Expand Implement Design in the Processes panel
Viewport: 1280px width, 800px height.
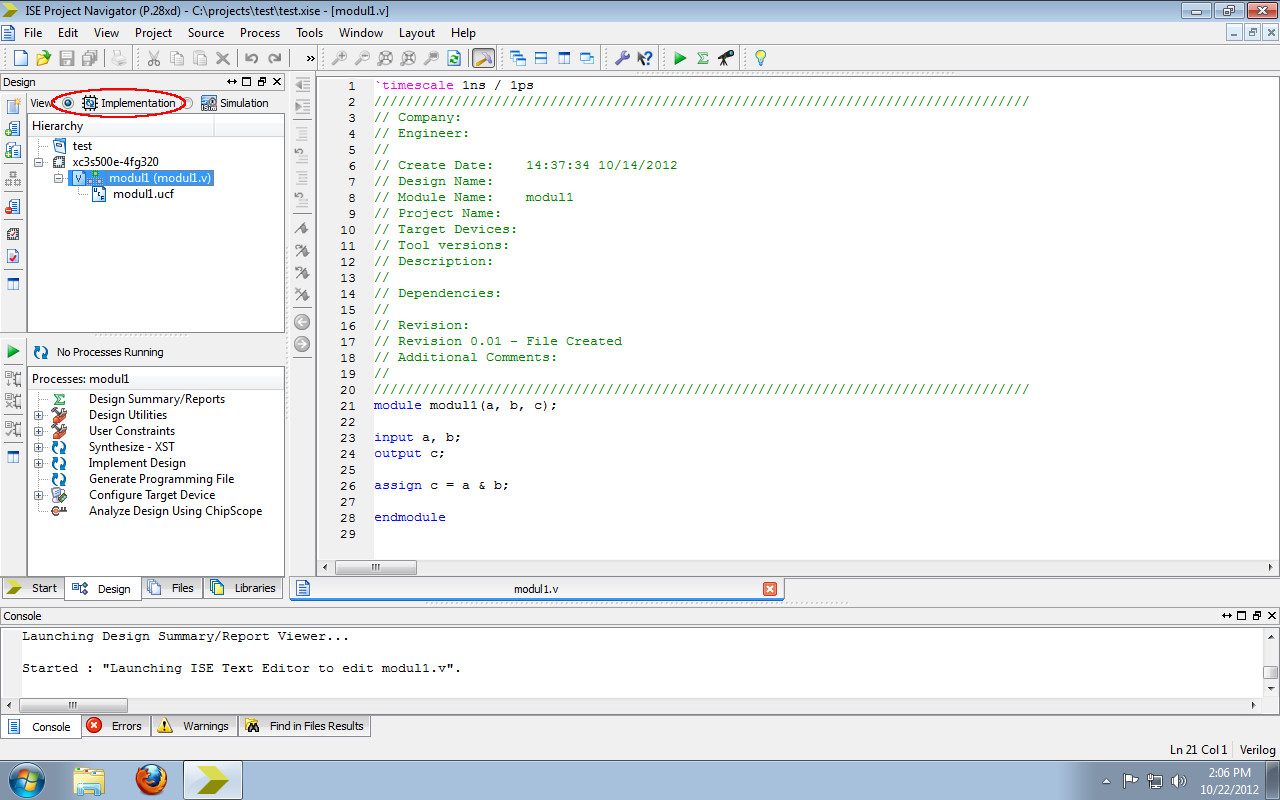click(x=39, y=462)
